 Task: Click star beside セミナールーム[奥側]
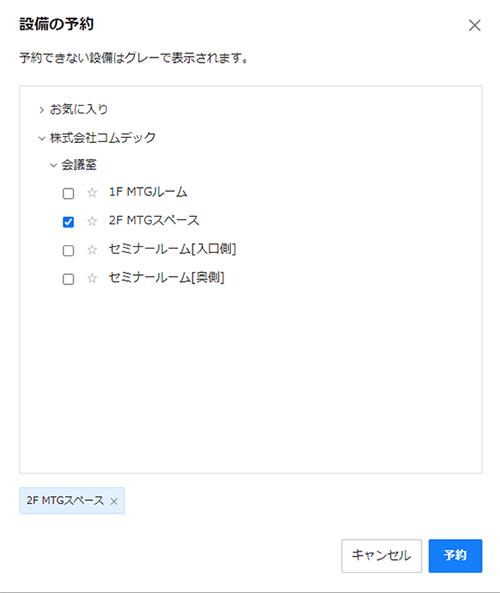(92, 279)
